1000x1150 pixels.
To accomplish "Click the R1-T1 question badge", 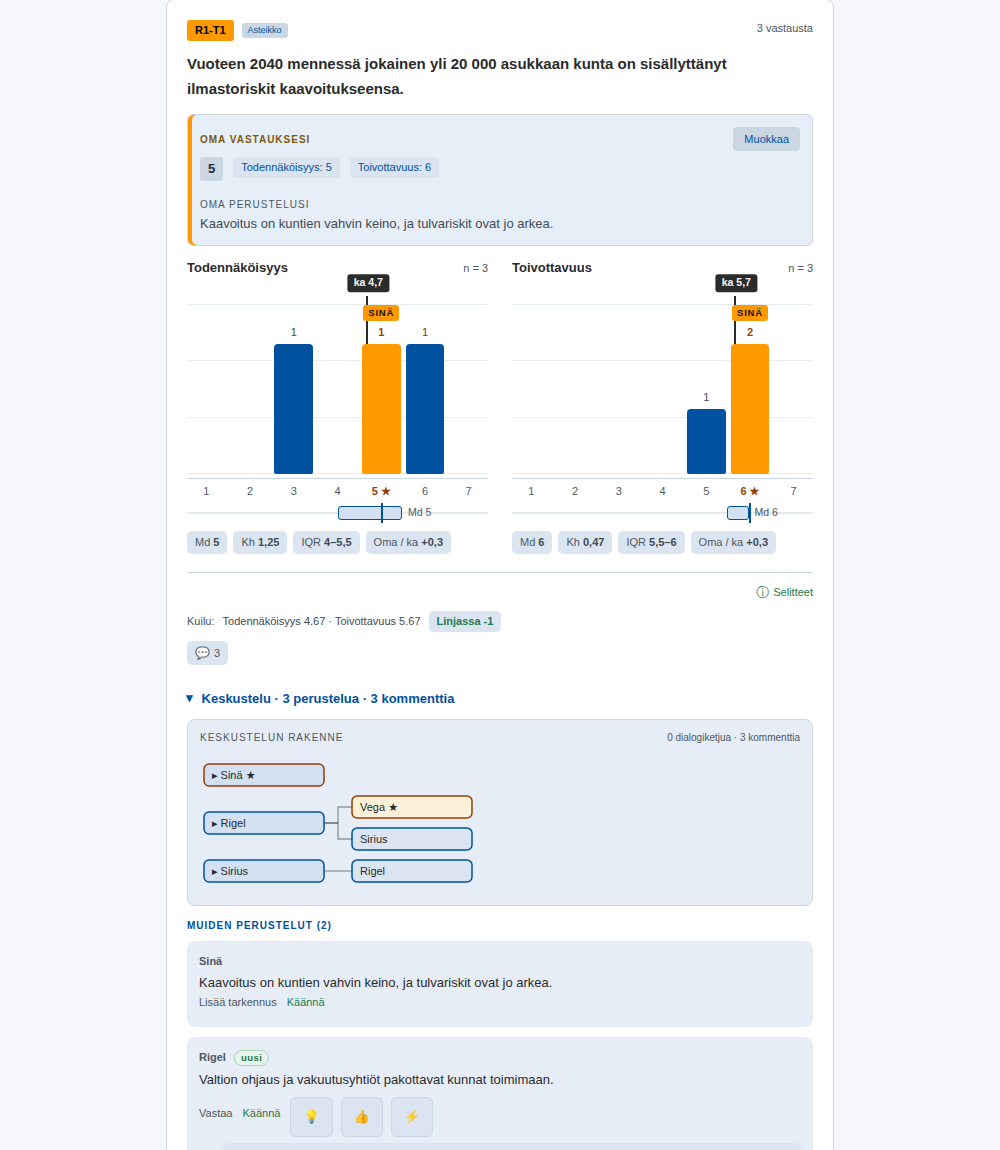I will (211, 30).
